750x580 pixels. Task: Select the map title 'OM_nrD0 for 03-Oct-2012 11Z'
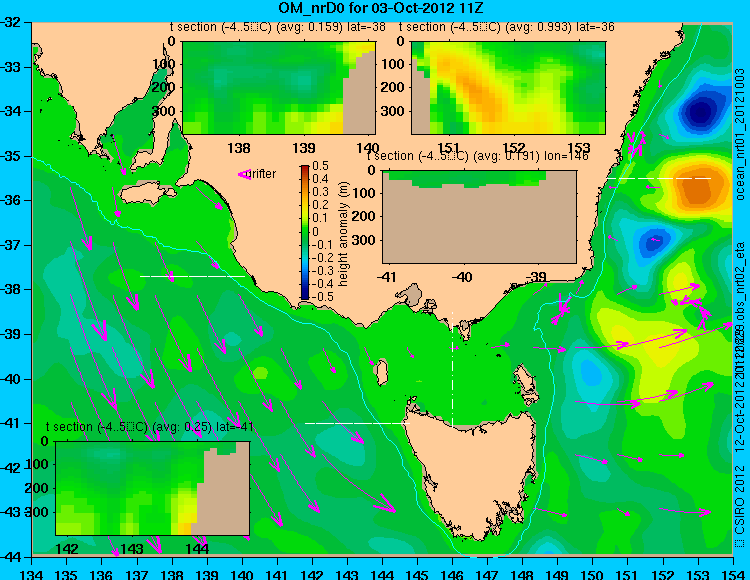[x=381, y=7]
